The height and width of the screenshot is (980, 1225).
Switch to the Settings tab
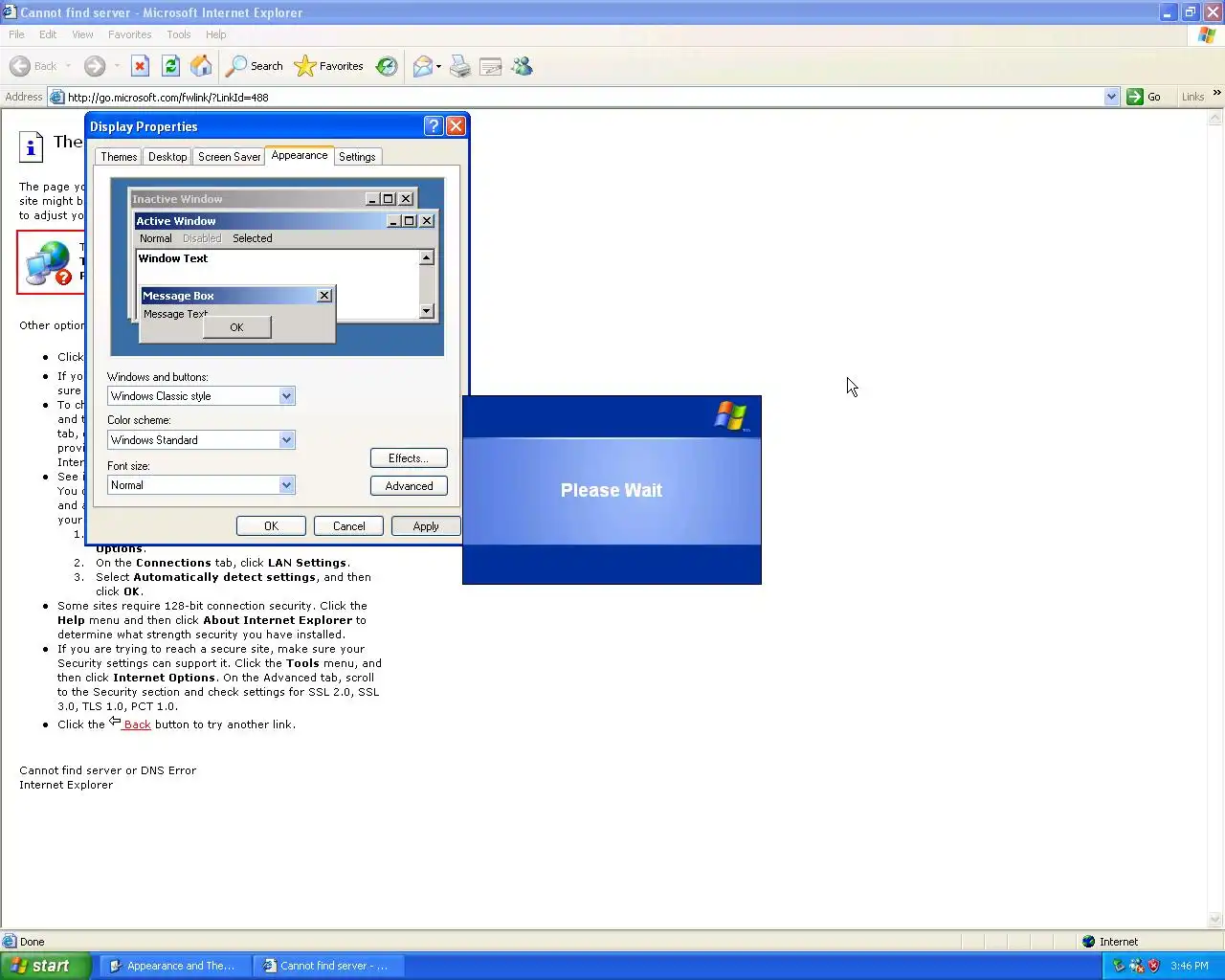(357, 157)
